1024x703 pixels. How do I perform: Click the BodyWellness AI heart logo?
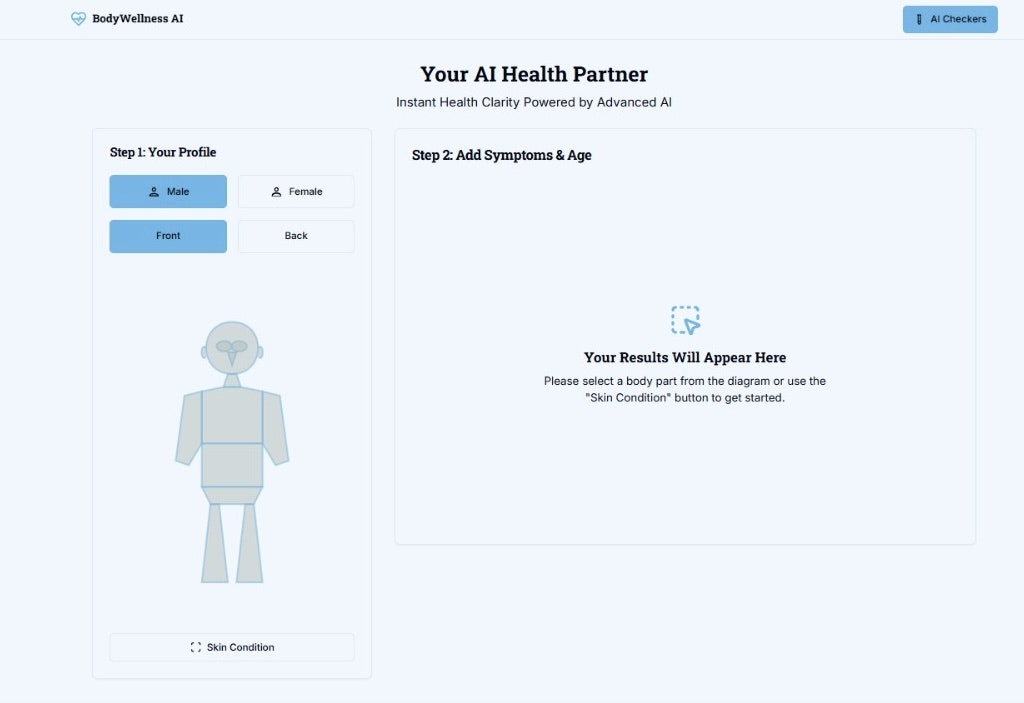(78, 18)
